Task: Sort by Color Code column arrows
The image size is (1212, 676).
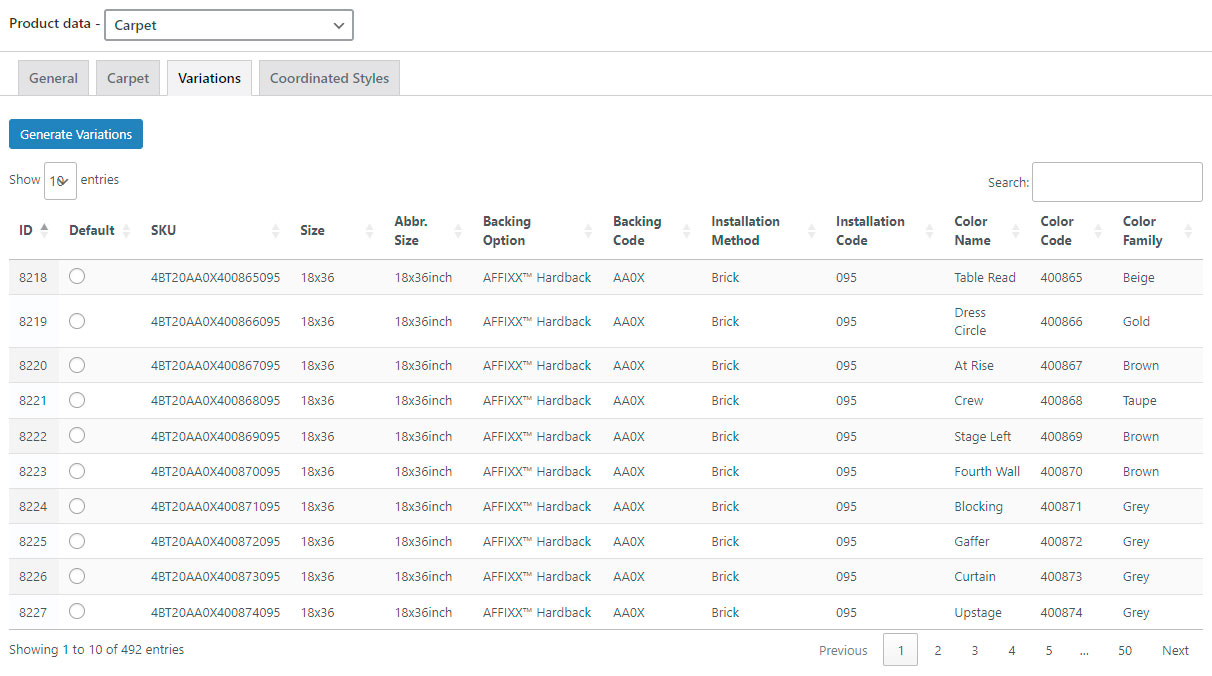Action: click(1098, 231)
